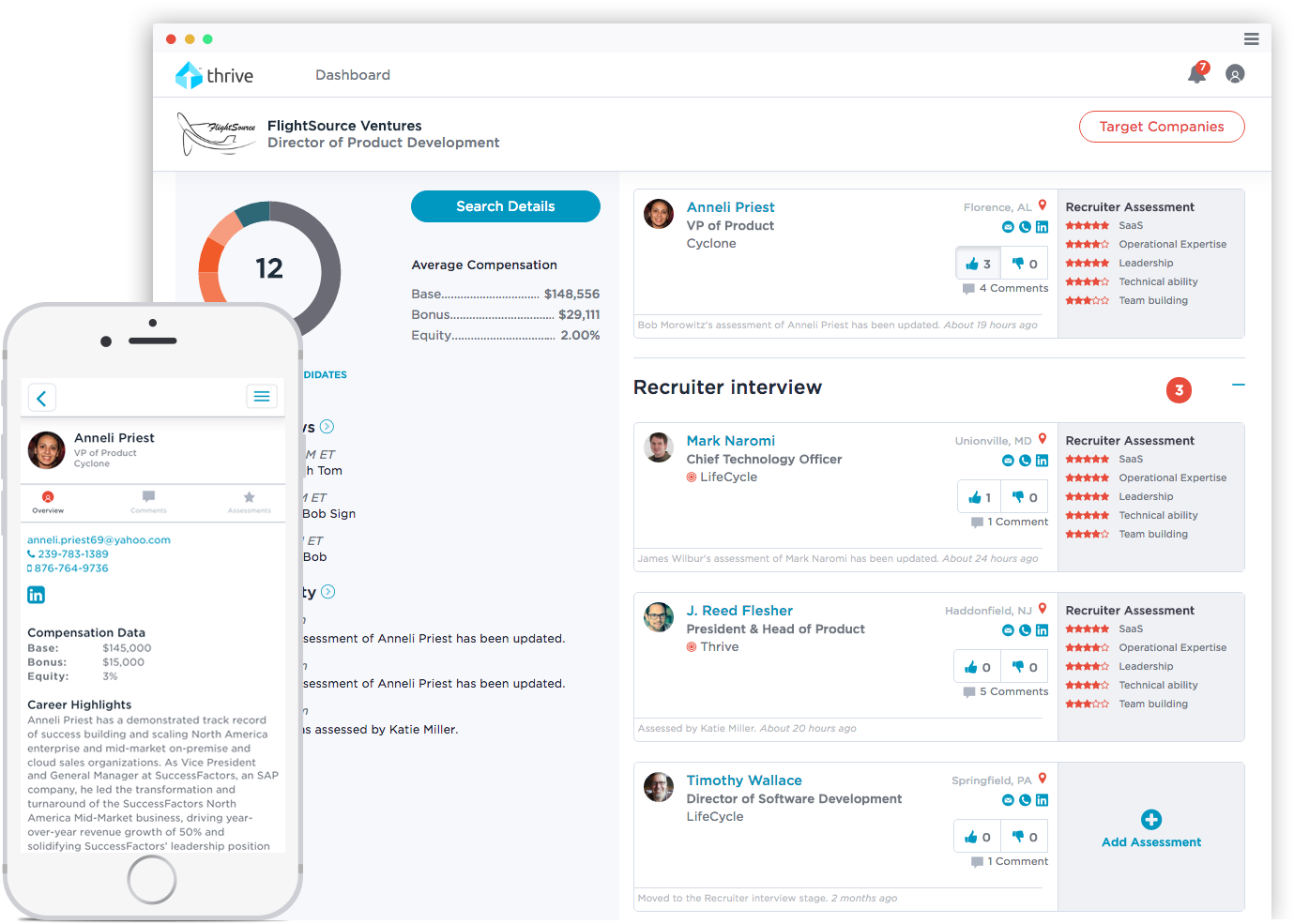
Task: Thumbs up Mark Naromi
Action: (x=979, y=497)
